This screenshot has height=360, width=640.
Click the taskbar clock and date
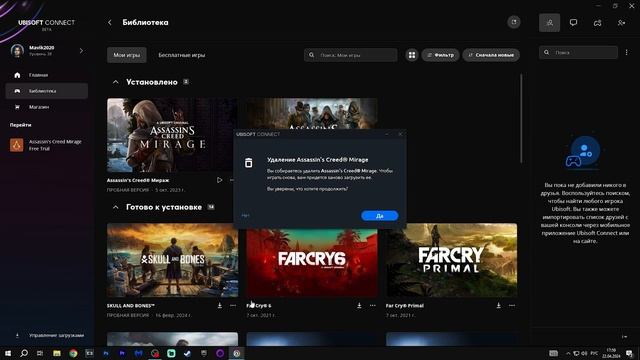[x=611, y=353]
